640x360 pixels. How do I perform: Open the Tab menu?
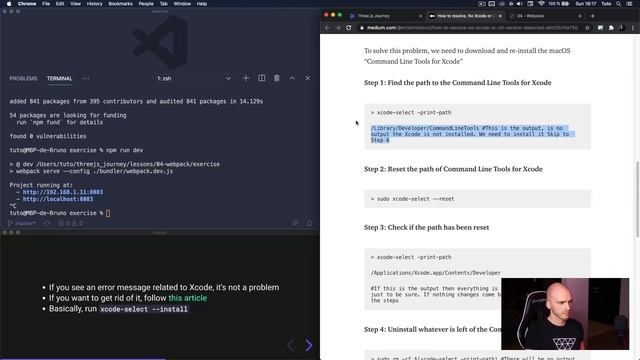[164, 4]
